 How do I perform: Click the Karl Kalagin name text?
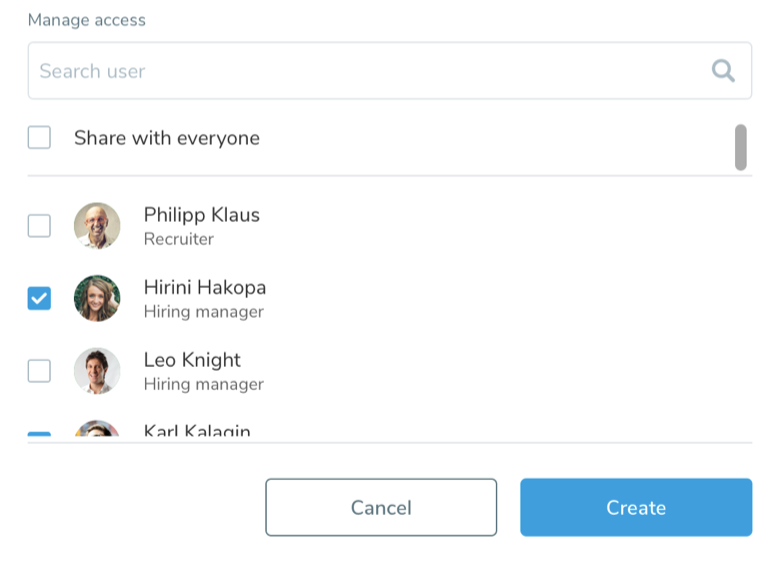point(197,432)
